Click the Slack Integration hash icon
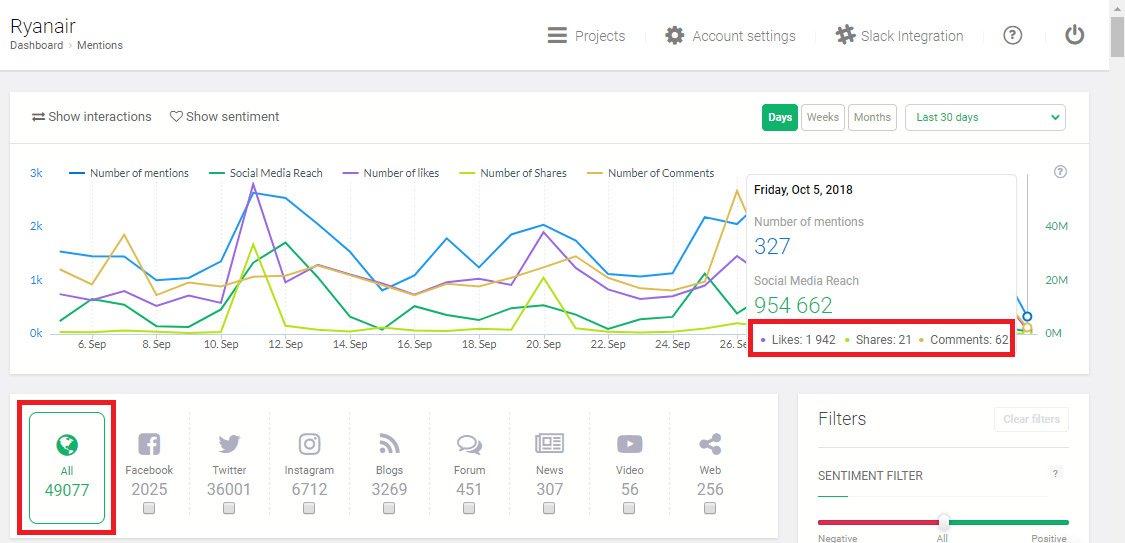Viewport: 1125px width, 543px height. [x=845, y=35]
